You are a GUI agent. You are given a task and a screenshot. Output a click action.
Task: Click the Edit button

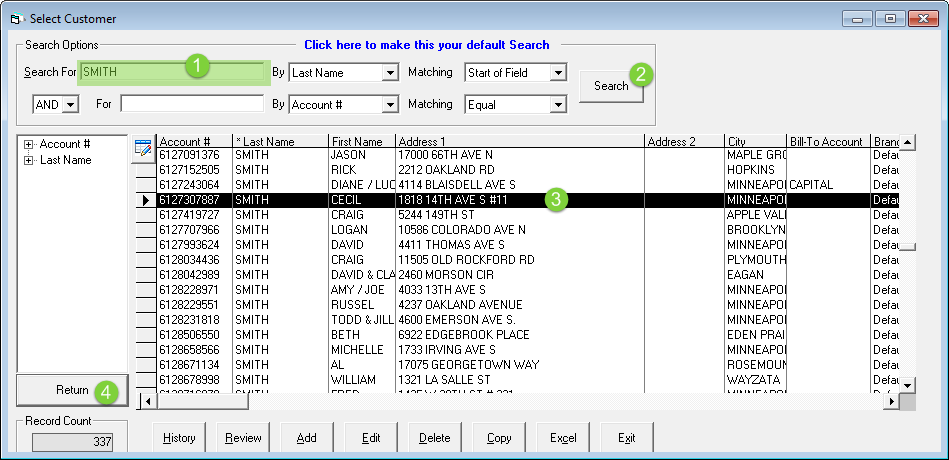click(x=371, y=438)
